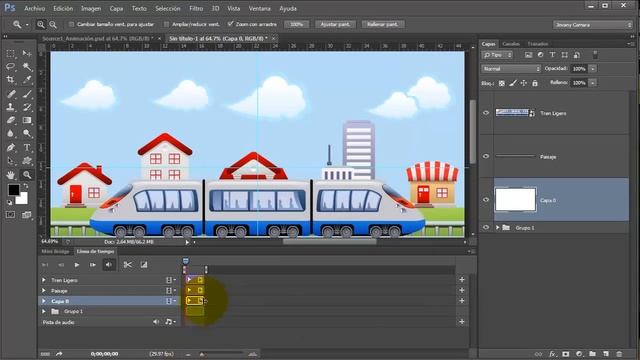Select the Rectangular Marquee tool
Image resolution: width=640 pixels, height=360 pixels.
coord(11,53)
